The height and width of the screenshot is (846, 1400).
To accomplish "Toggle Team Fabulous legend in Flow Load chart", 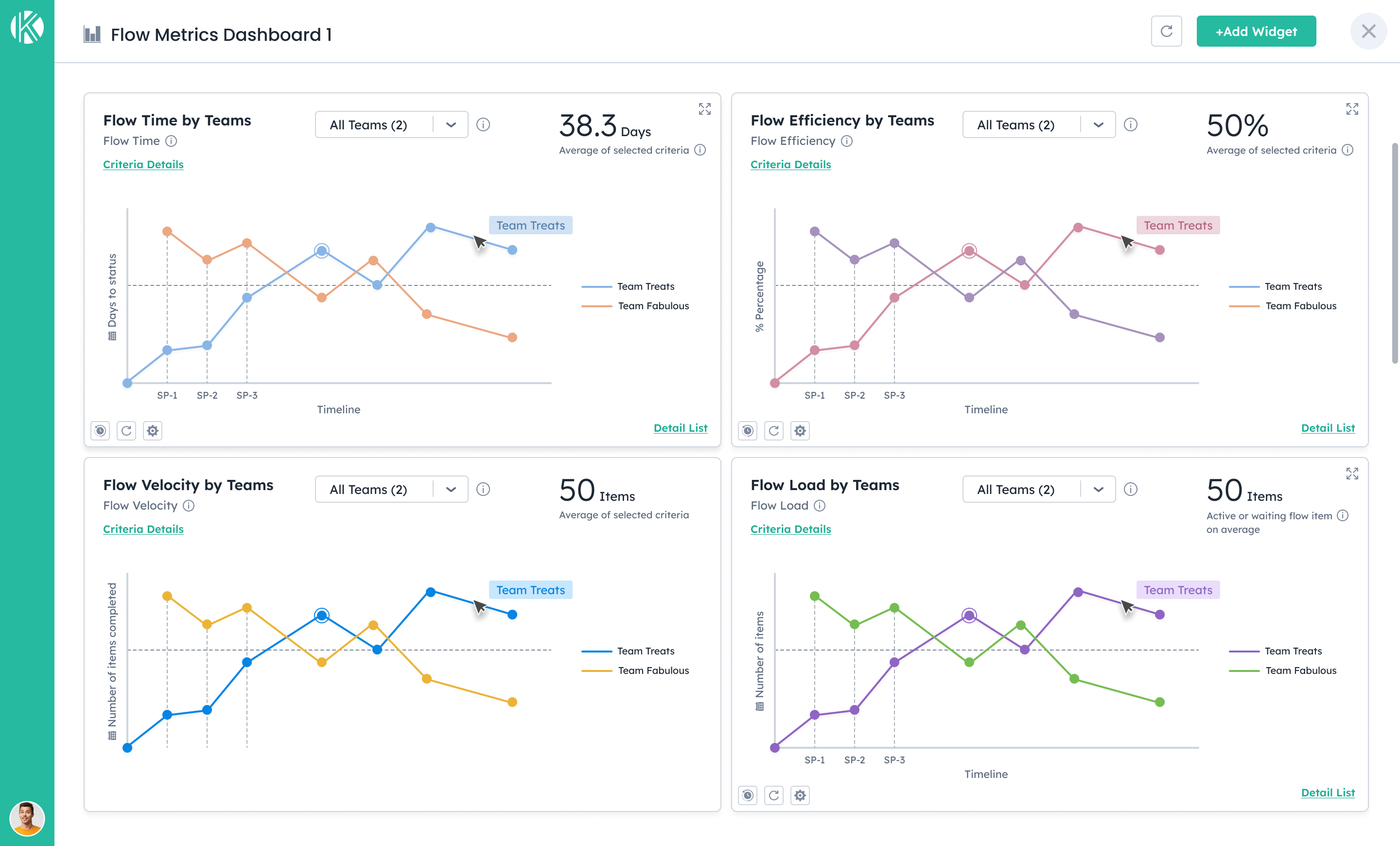I will (1300, 670).
